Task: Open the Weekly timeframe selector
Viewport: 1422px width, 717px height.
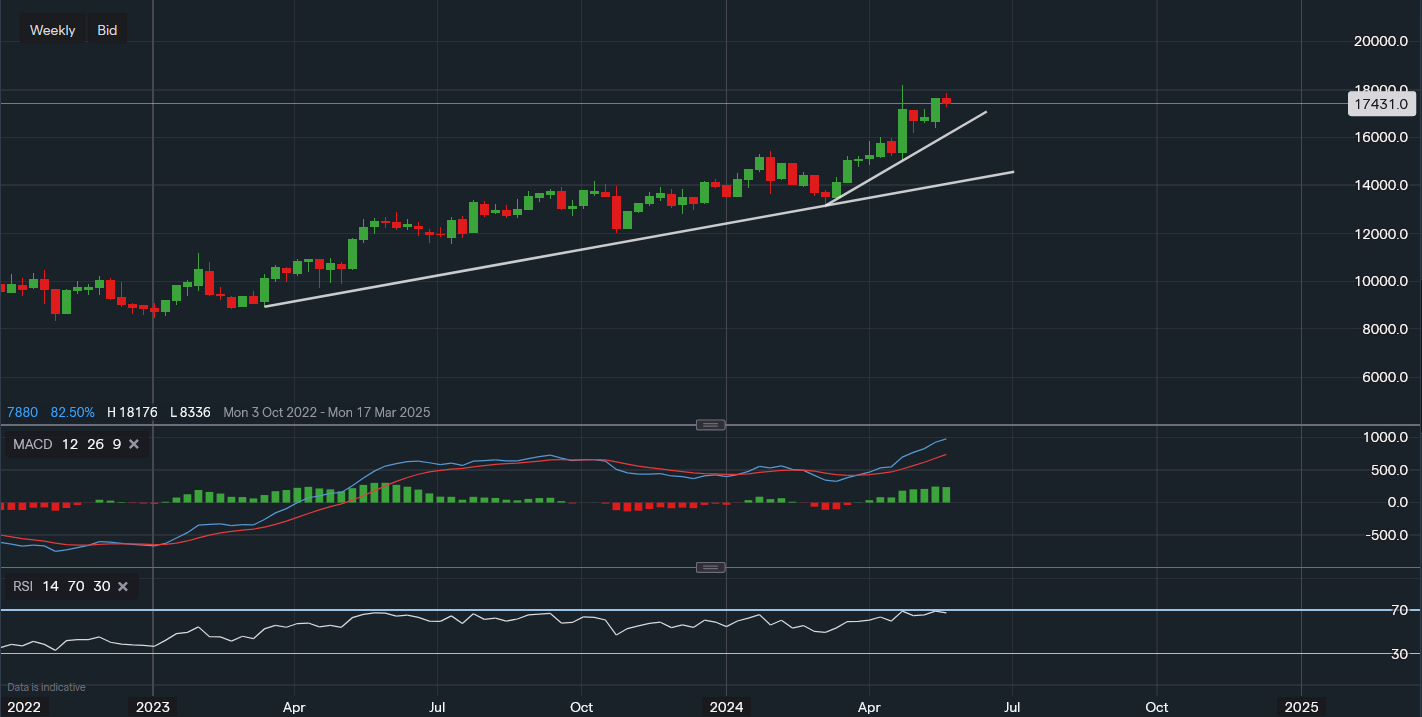Action: 52,29
